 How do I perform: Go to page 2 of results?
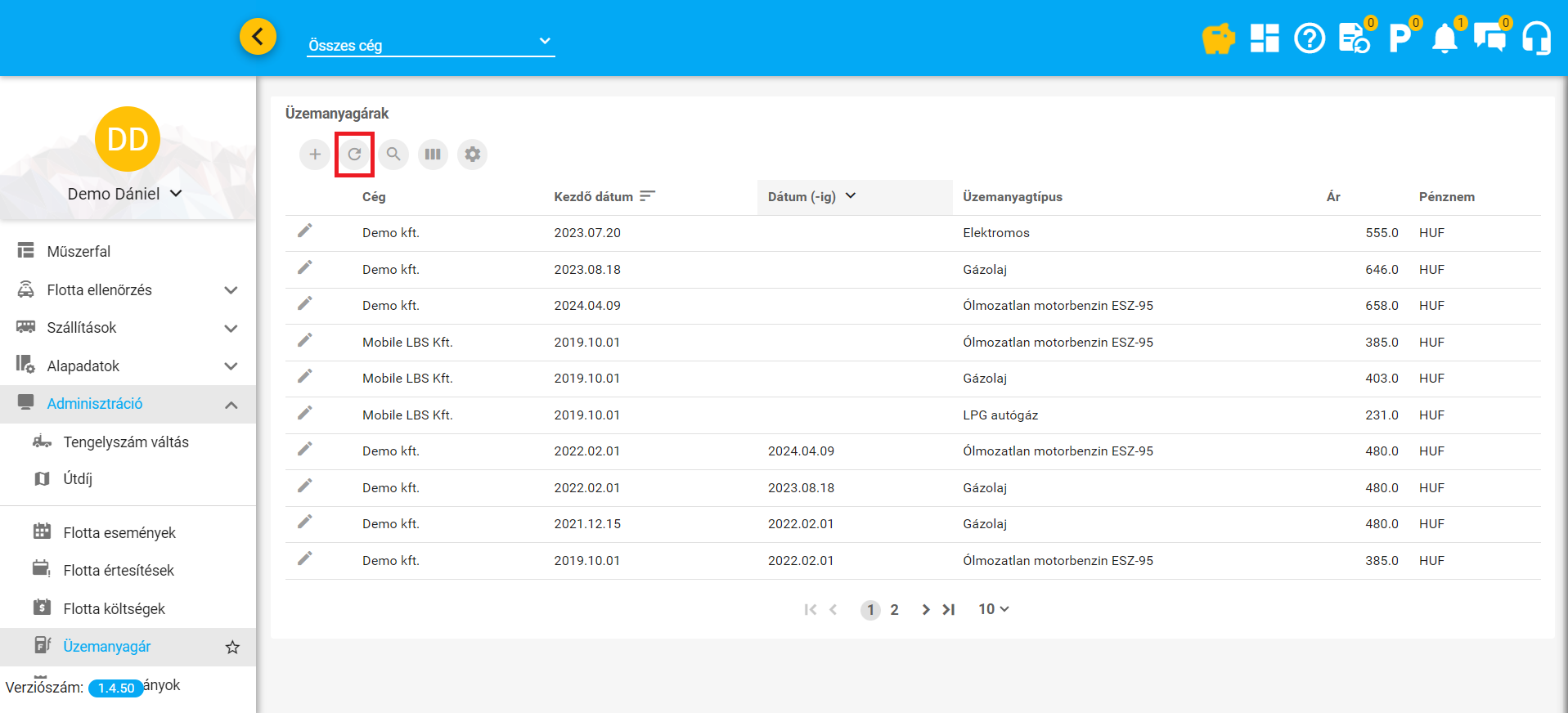[894, 610]
